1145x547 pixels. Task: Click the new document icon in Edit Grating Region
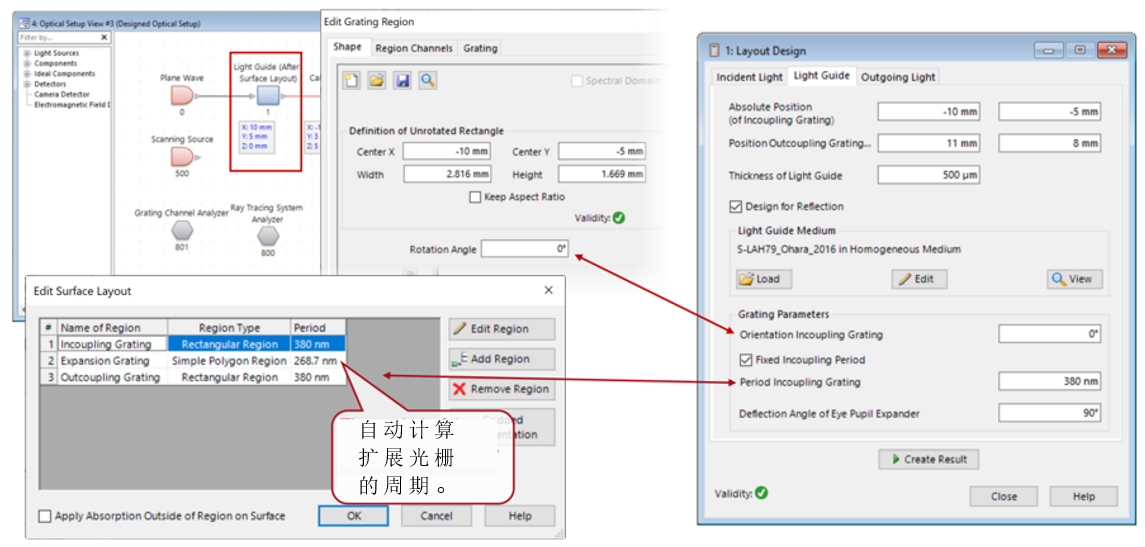(353, 80)
